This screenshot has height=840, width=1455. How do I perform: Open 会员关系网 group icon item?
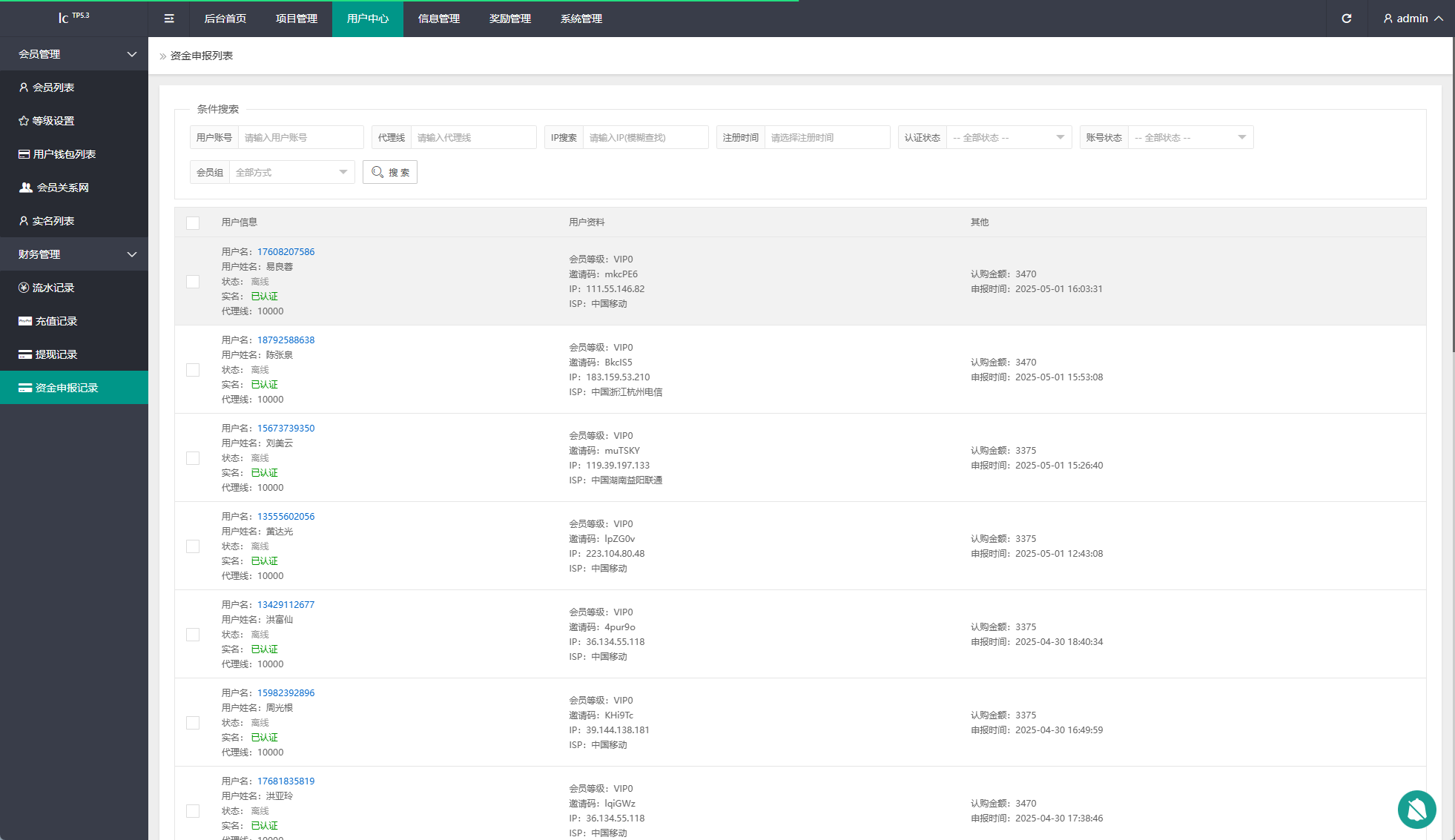click(25, 188)
